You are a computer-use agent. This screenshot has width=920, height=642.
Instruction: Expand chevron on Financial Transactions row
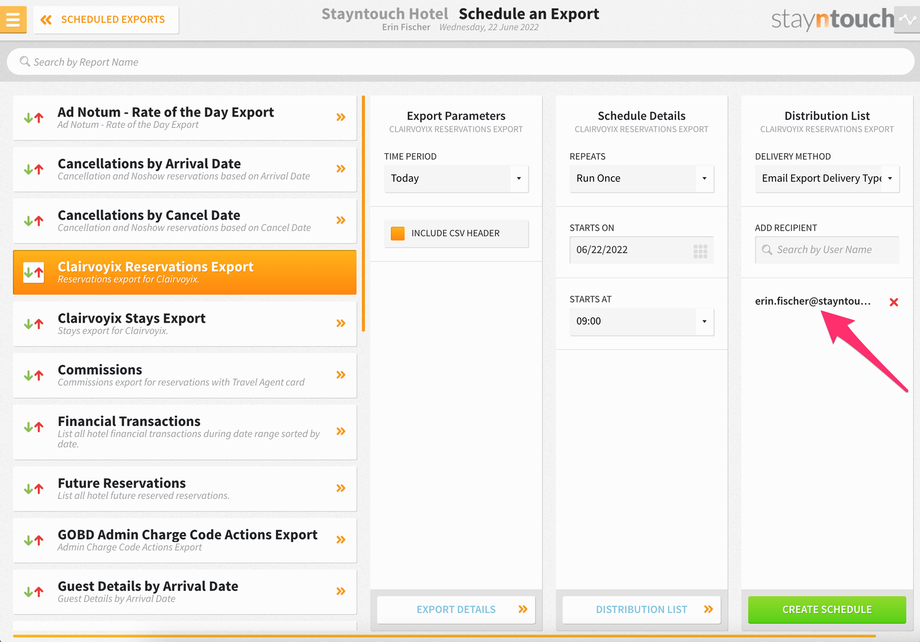click(x=341, y=431)
